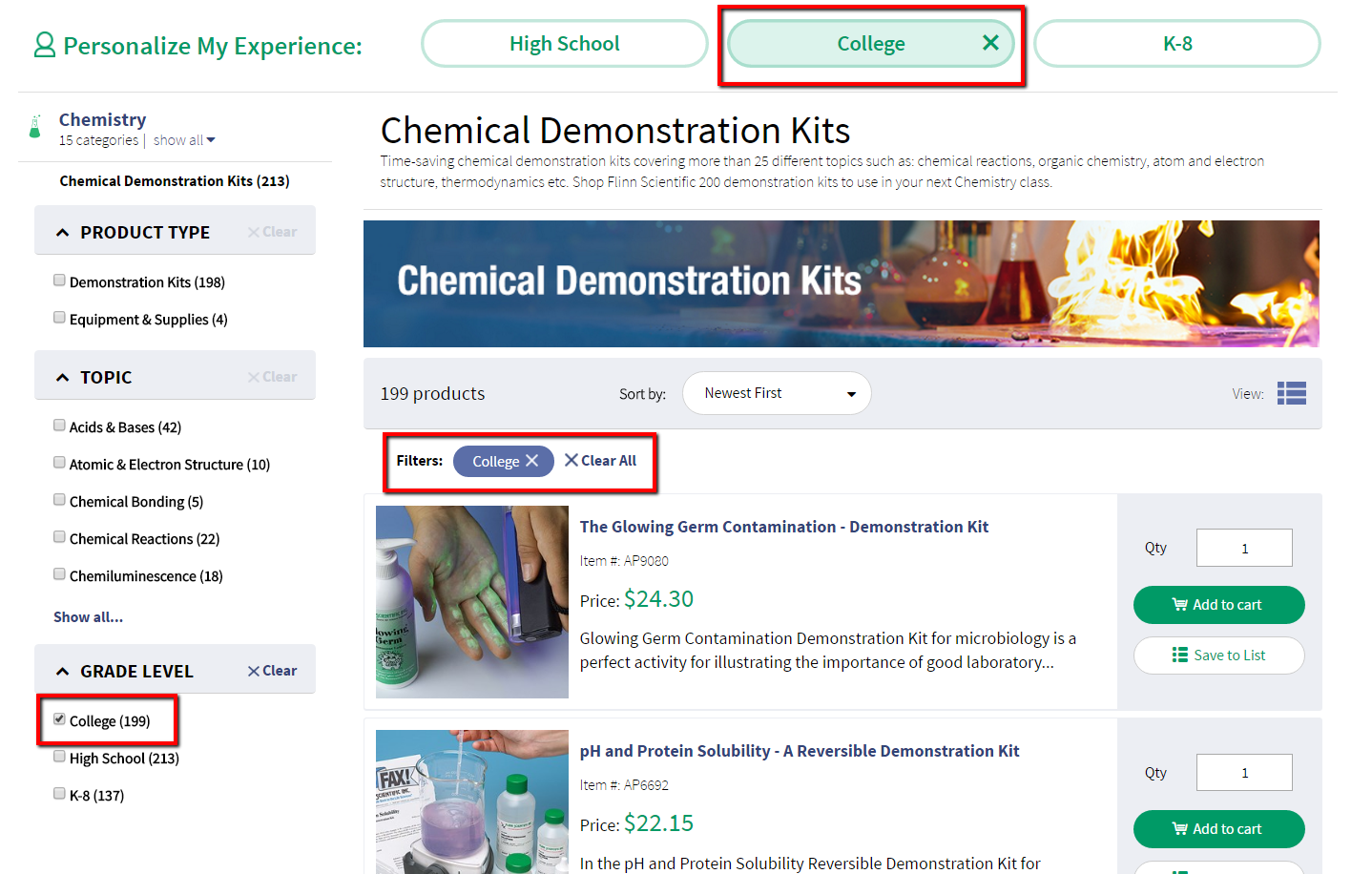Switch to the list view icon
The height and width of the screenshot is (874, 1372).
1291,393
